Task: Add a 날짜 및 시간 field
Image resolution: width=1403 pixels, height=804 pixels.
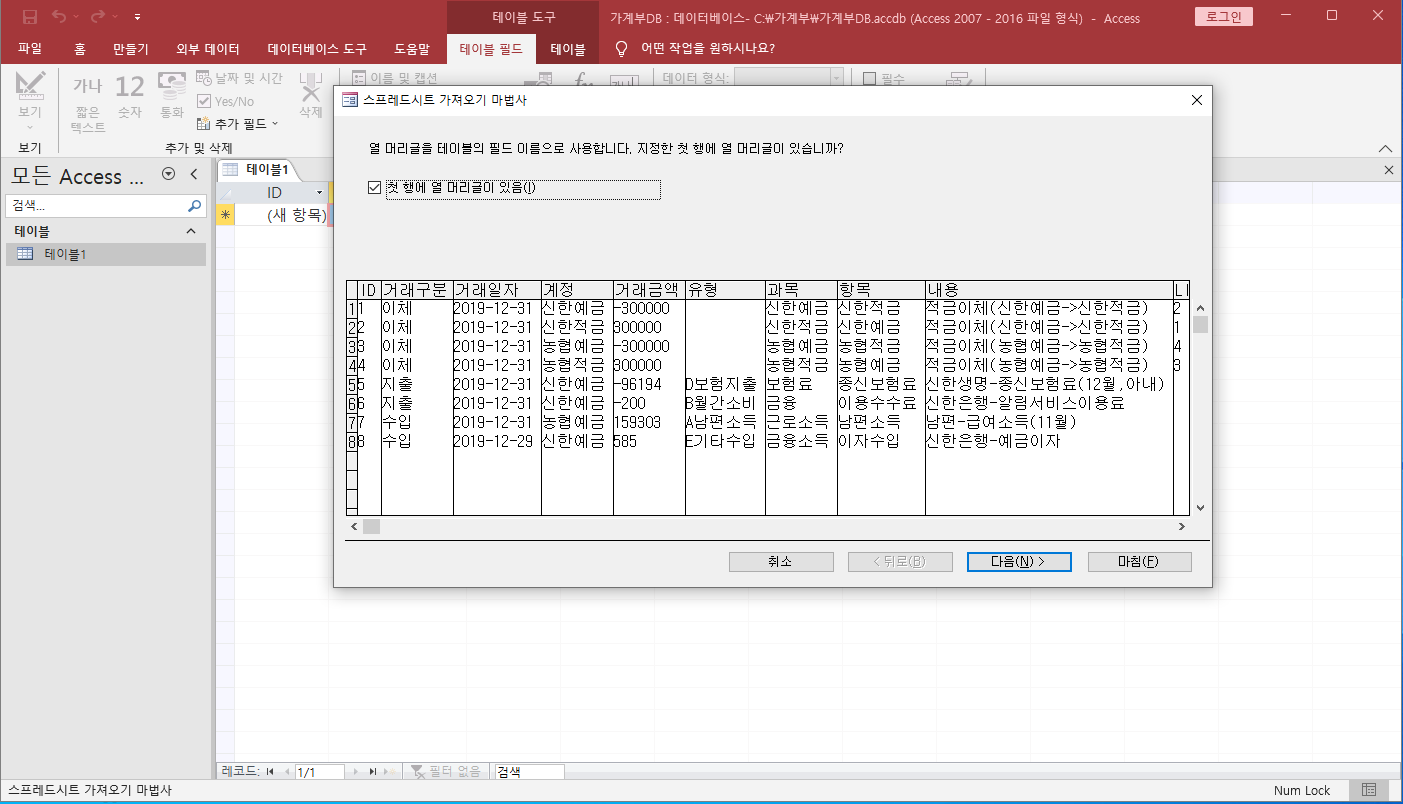Action: pos(239,78)
